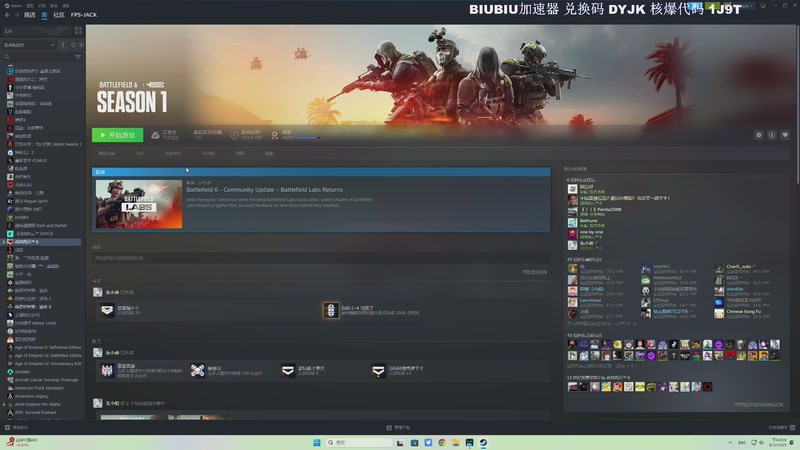This screenshot has width=800, height=450.
Task: Click the forward navigation arrow
Action: click(16, 15)
